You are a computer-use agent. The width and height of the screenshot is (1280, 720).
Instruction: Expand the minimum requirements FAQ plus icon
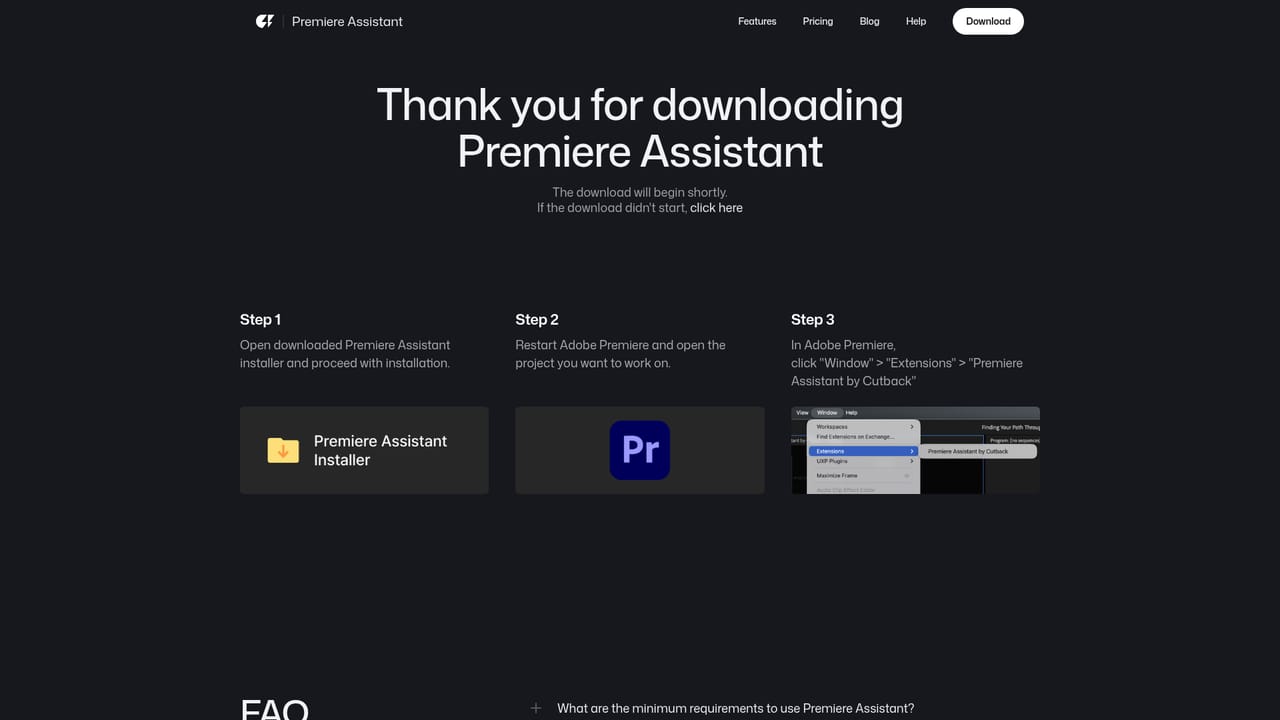[536, 708]
